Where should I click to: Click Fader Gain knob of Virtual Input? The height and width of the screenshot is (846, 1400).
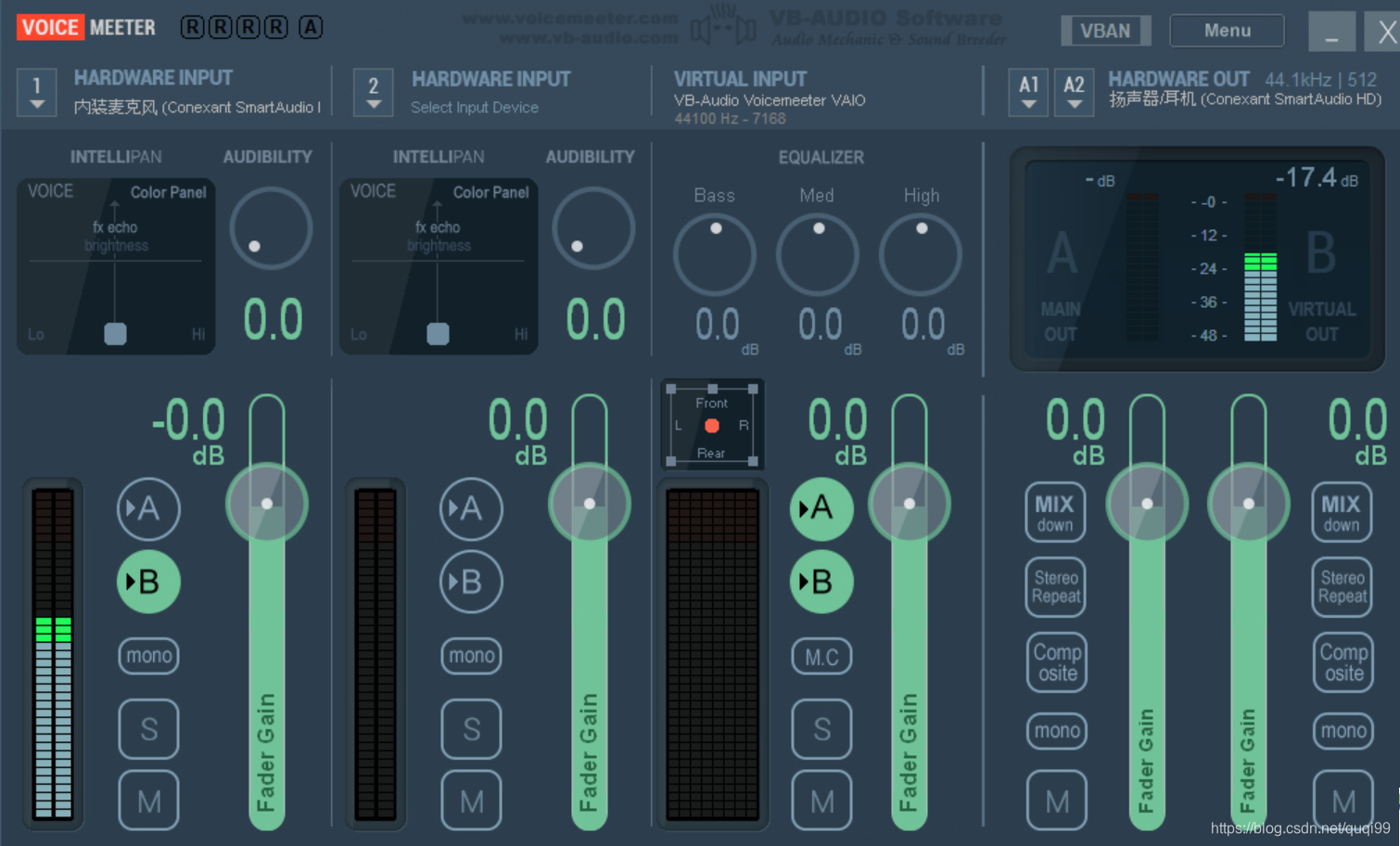click(x=910, y=504)
